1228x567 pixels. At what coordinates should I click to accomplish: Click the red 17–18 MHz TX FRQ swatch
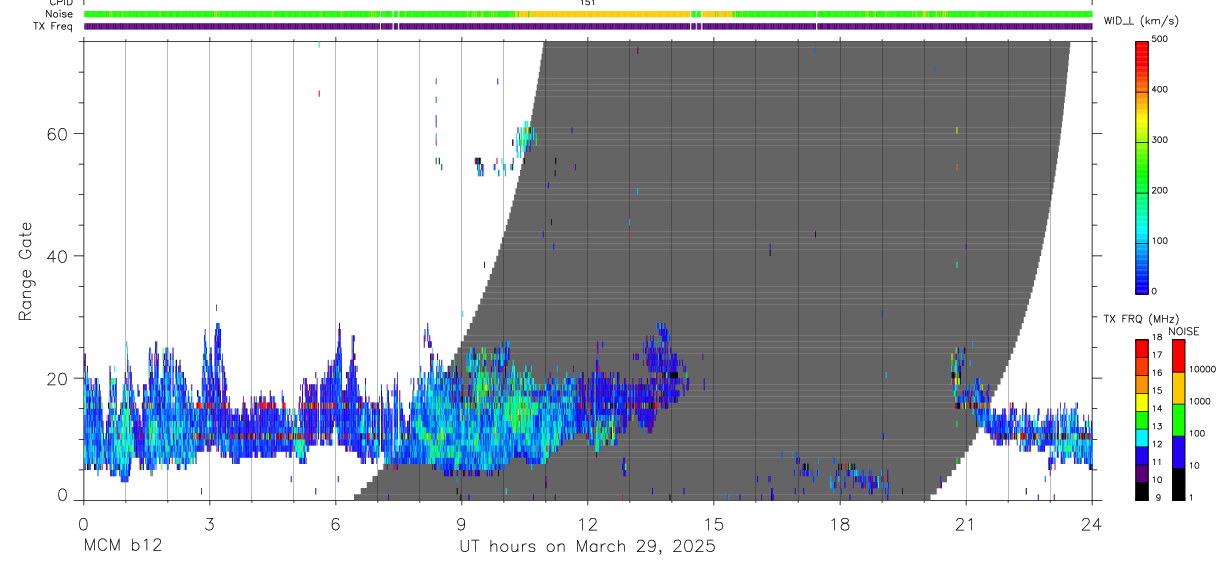point(1142,347)
